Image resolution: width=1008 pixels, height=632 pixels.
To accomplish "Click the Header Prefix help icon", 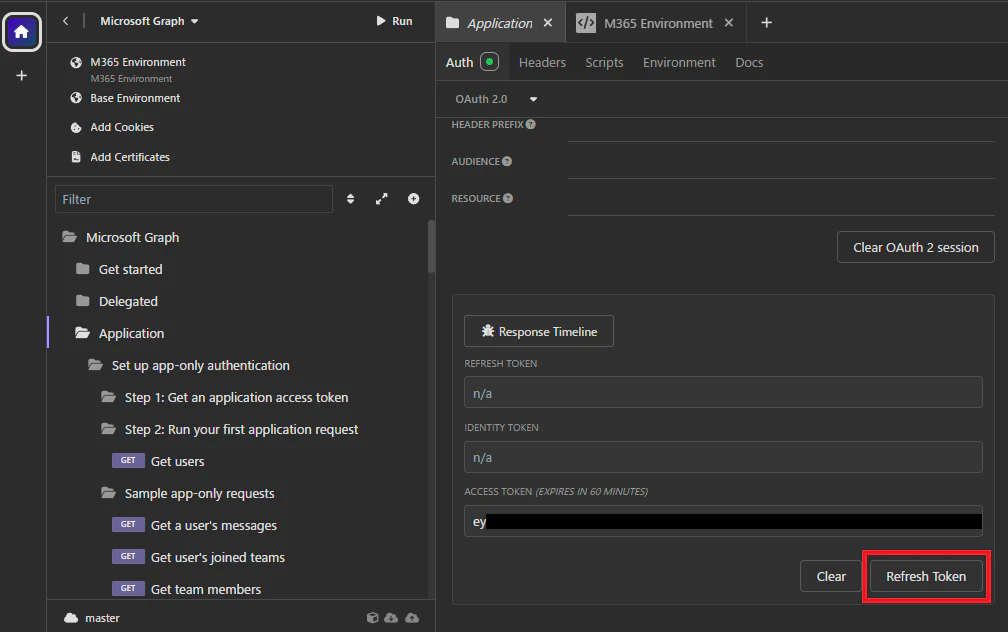I will [x=530, y=125].
